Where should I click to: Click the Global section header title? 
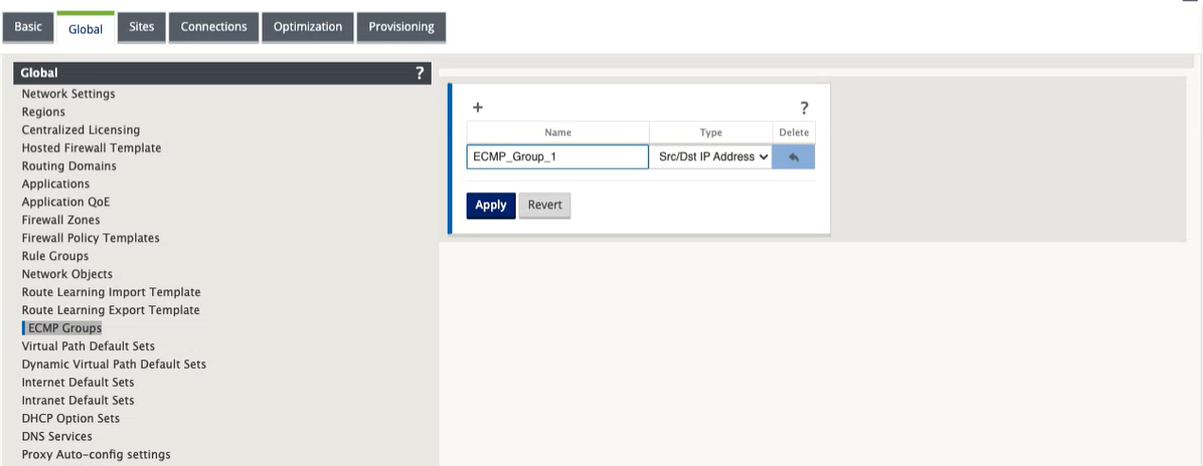coord(39,73)
